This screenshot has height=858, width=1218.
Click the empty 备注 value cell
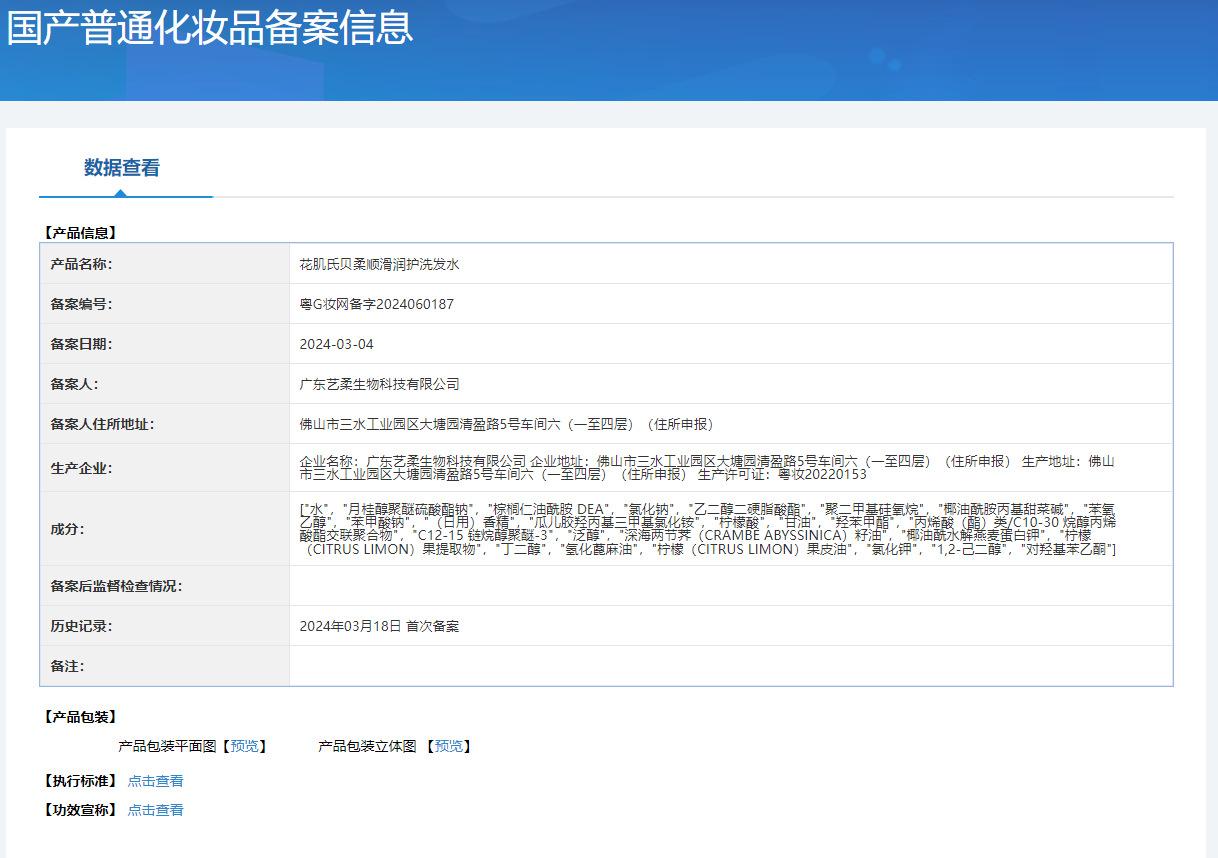730,666
